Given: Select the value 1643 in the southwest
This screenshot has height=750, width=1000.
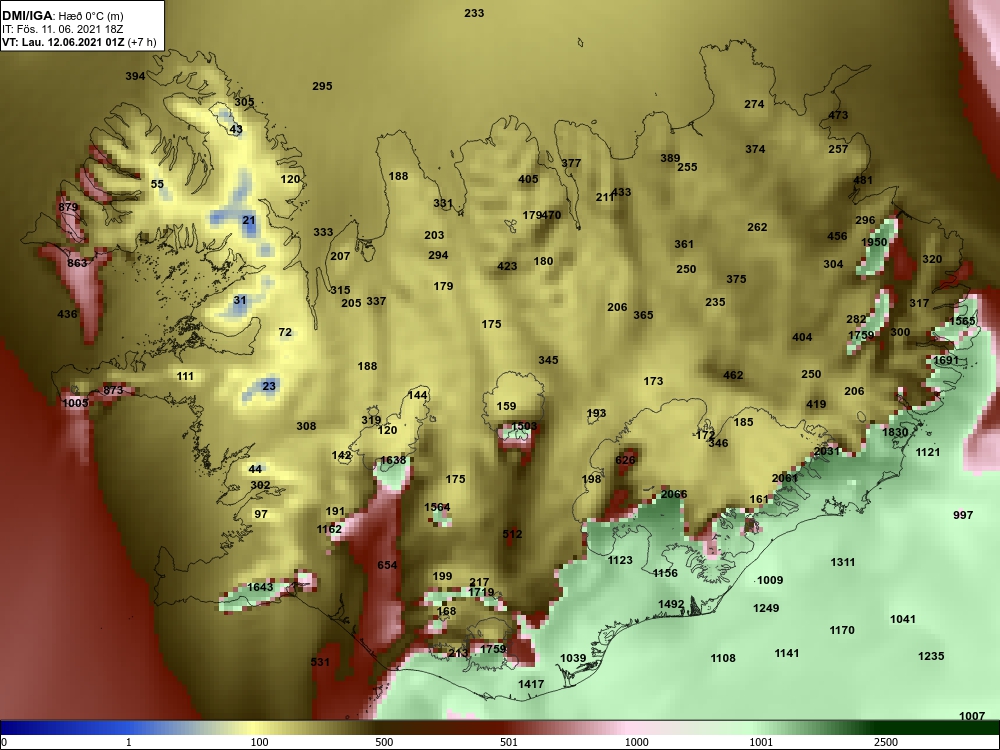Looking at the screenshot, I should point(260,587).
